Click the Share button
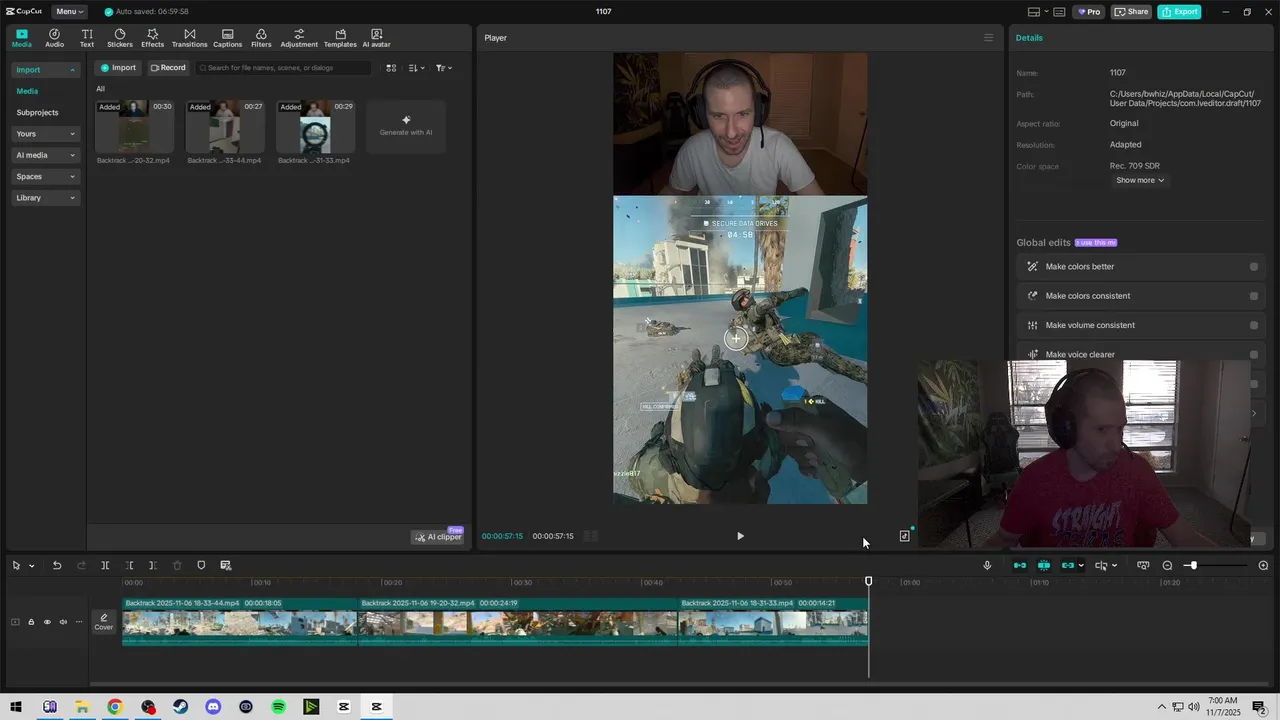Image resolution: width=1280 pixels, height=720 pixels. coord(1131,12)
